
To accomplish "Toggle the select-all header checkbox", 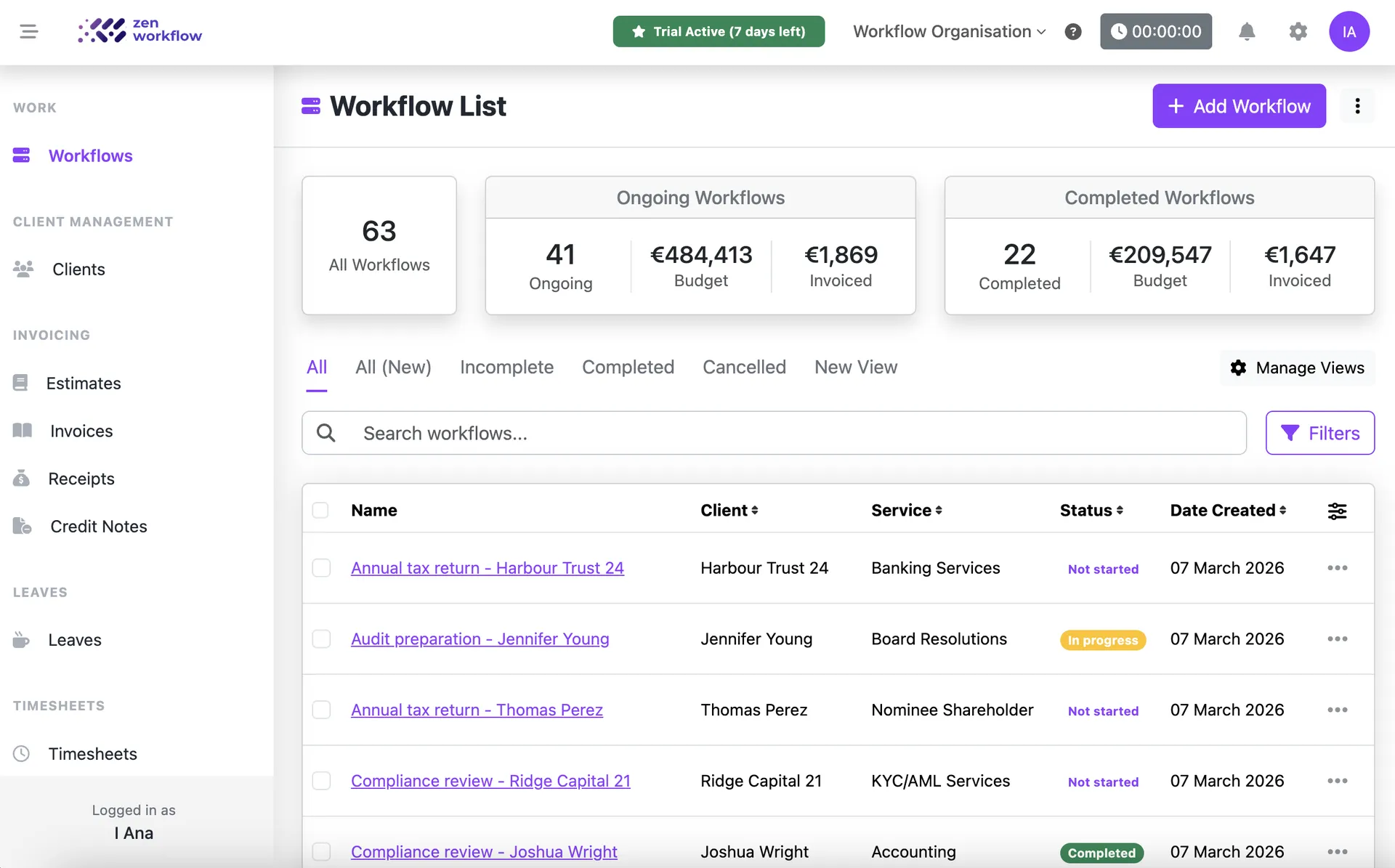I will [x=320, y=510].
